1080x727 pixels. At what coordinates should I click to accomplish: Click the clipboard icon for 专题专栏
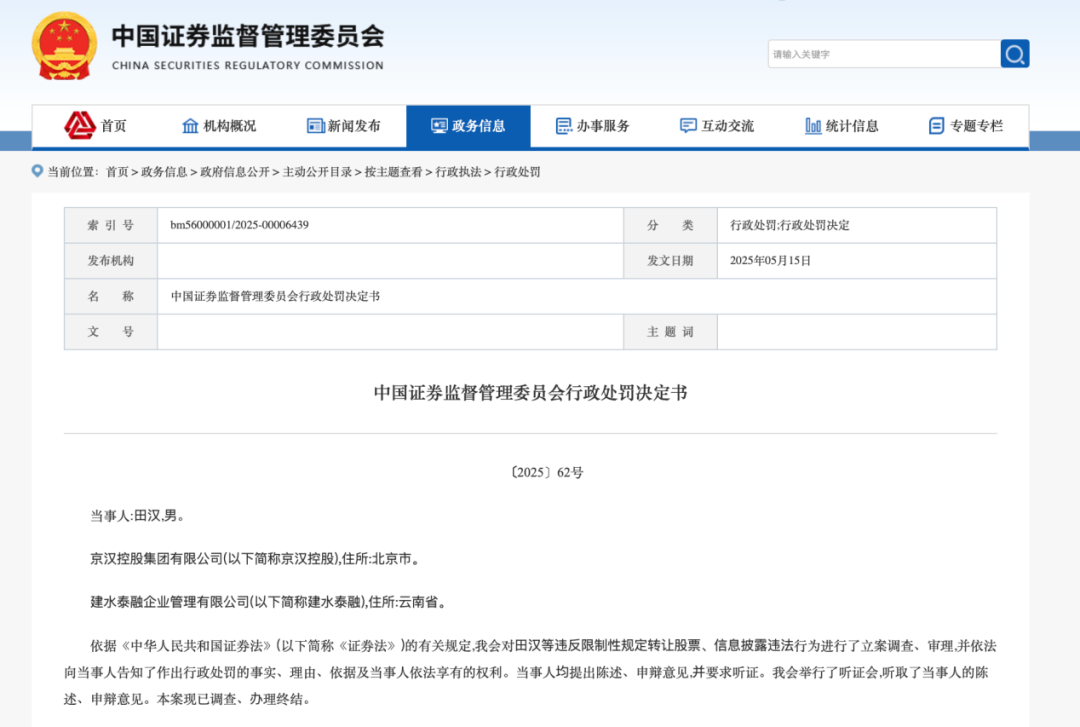point(936,126)
